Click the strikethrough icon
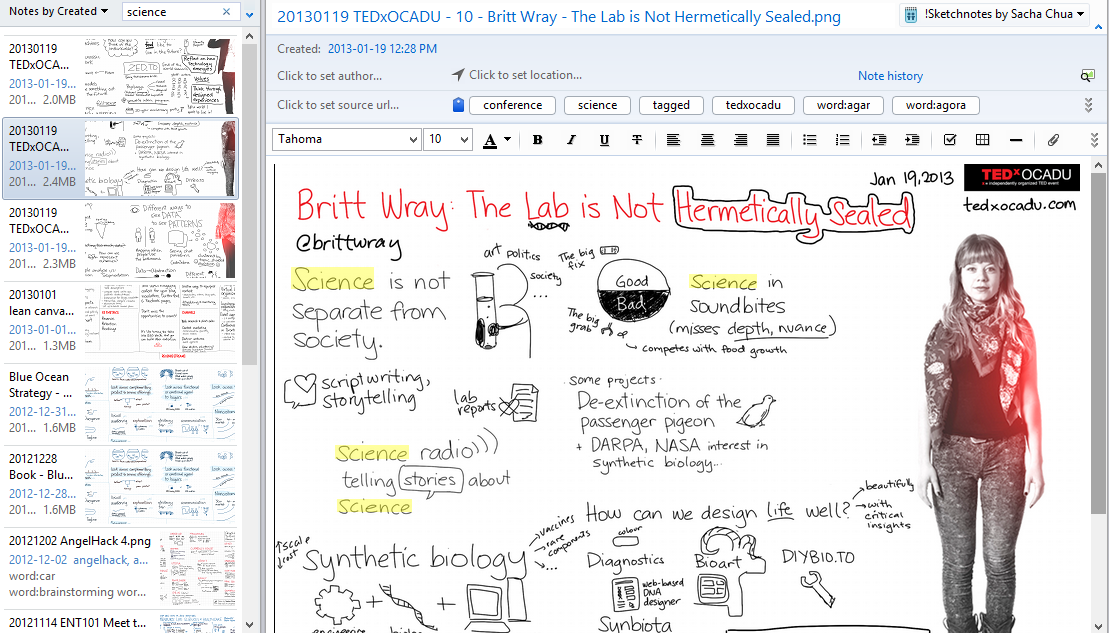Screen dimensions: 1109x633 point(637,140)
